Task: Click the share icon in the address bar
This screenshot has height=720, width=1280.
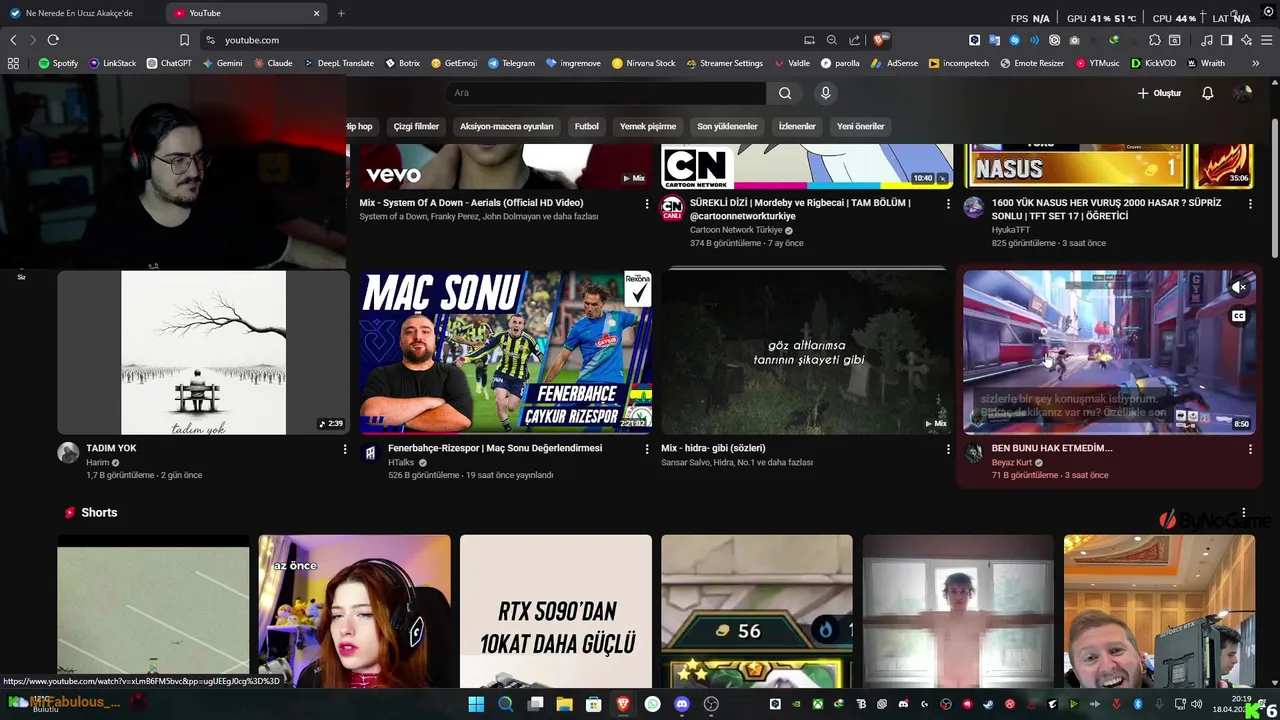Action: tap(854, 40)
